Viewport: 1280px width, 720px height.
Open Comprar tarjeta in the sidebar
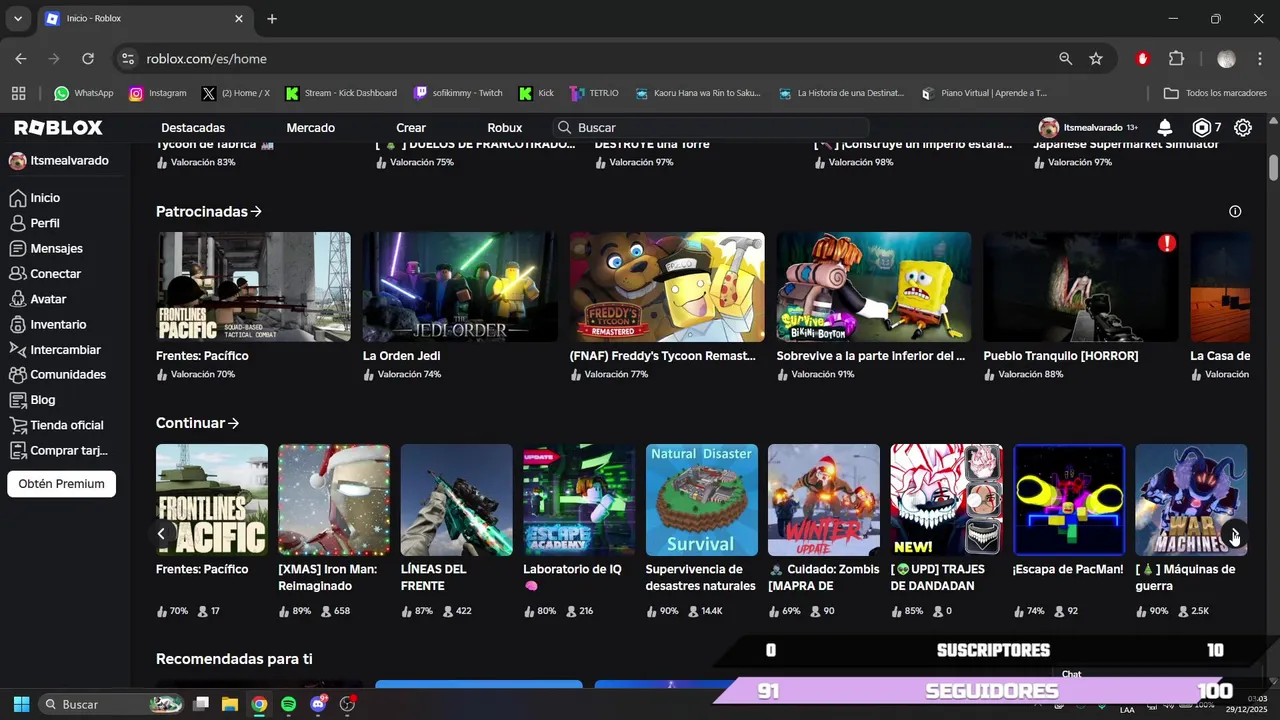coord(68,451)
